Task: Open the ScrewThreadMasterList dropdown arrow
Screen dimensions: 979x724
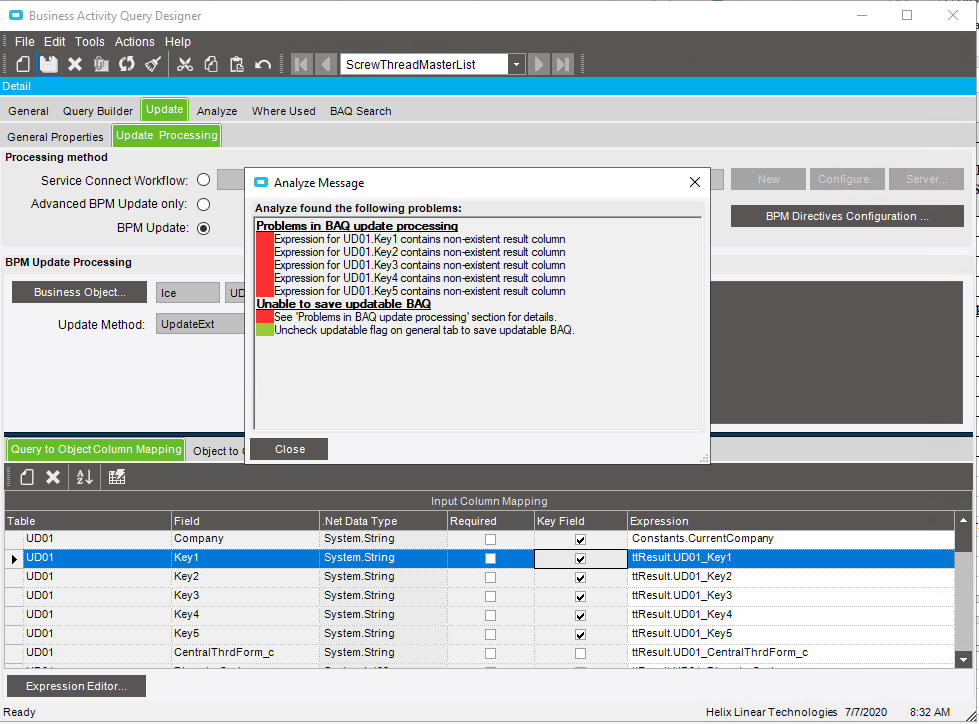Action: pos(516,64)
